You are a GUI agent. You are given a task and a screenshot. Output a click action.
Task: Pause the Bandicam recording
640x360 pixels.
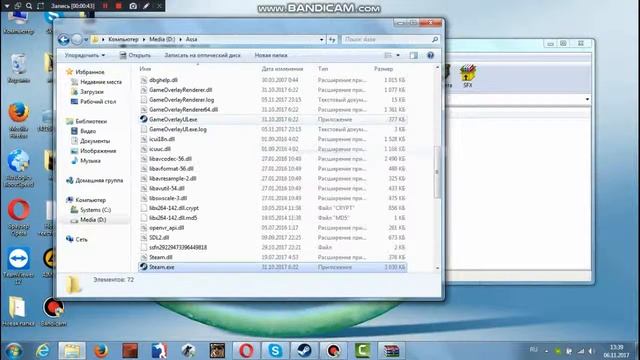[x=105, y=6]
